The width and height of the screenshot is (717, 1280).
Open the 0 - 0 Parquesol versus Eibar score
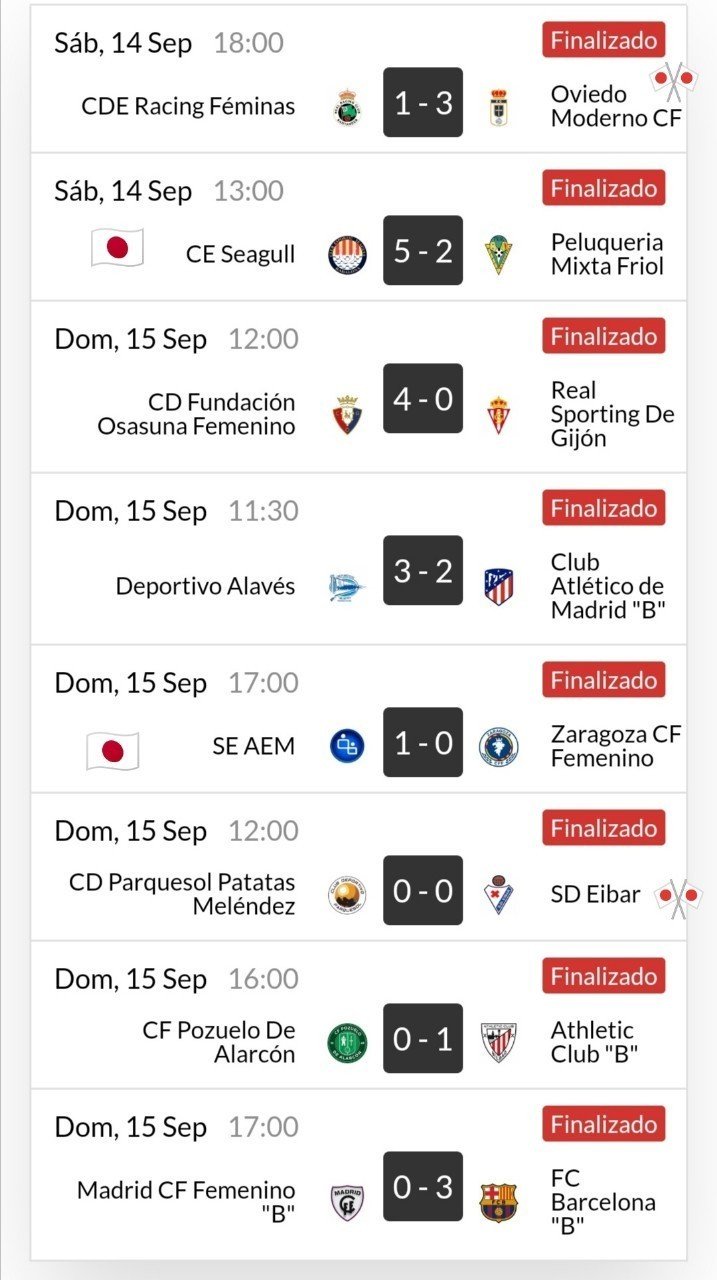(423, 891)
